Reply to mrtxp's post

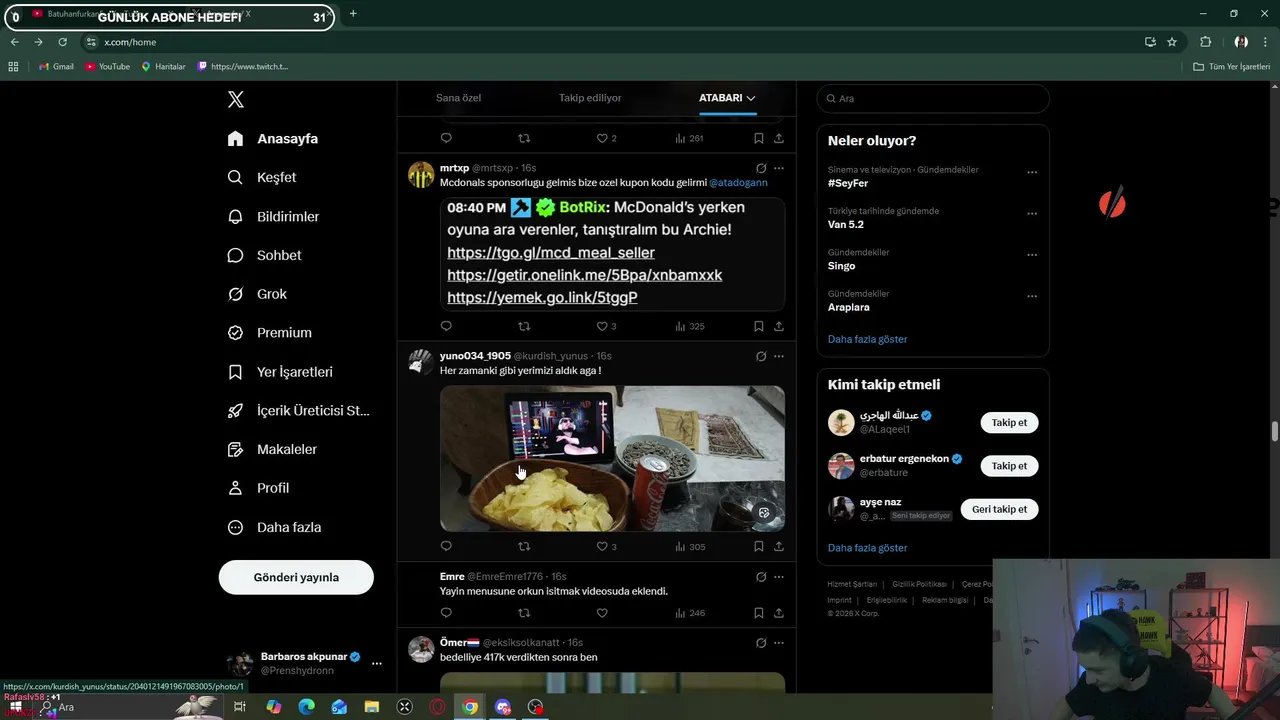click(446, 326)
